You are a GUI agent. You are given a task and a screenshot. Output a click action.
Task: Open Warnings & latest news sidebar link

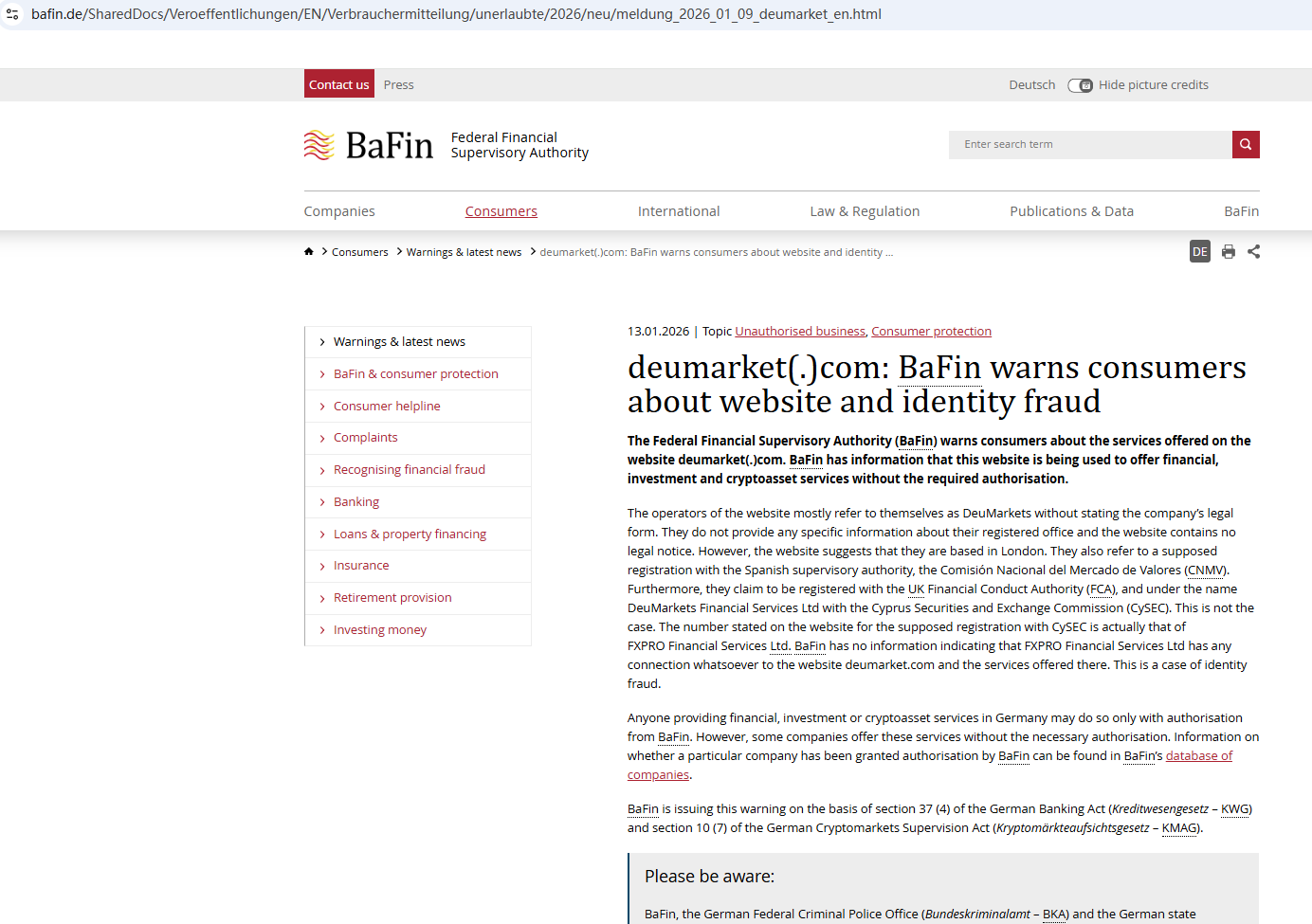click(x=399, y=341)
